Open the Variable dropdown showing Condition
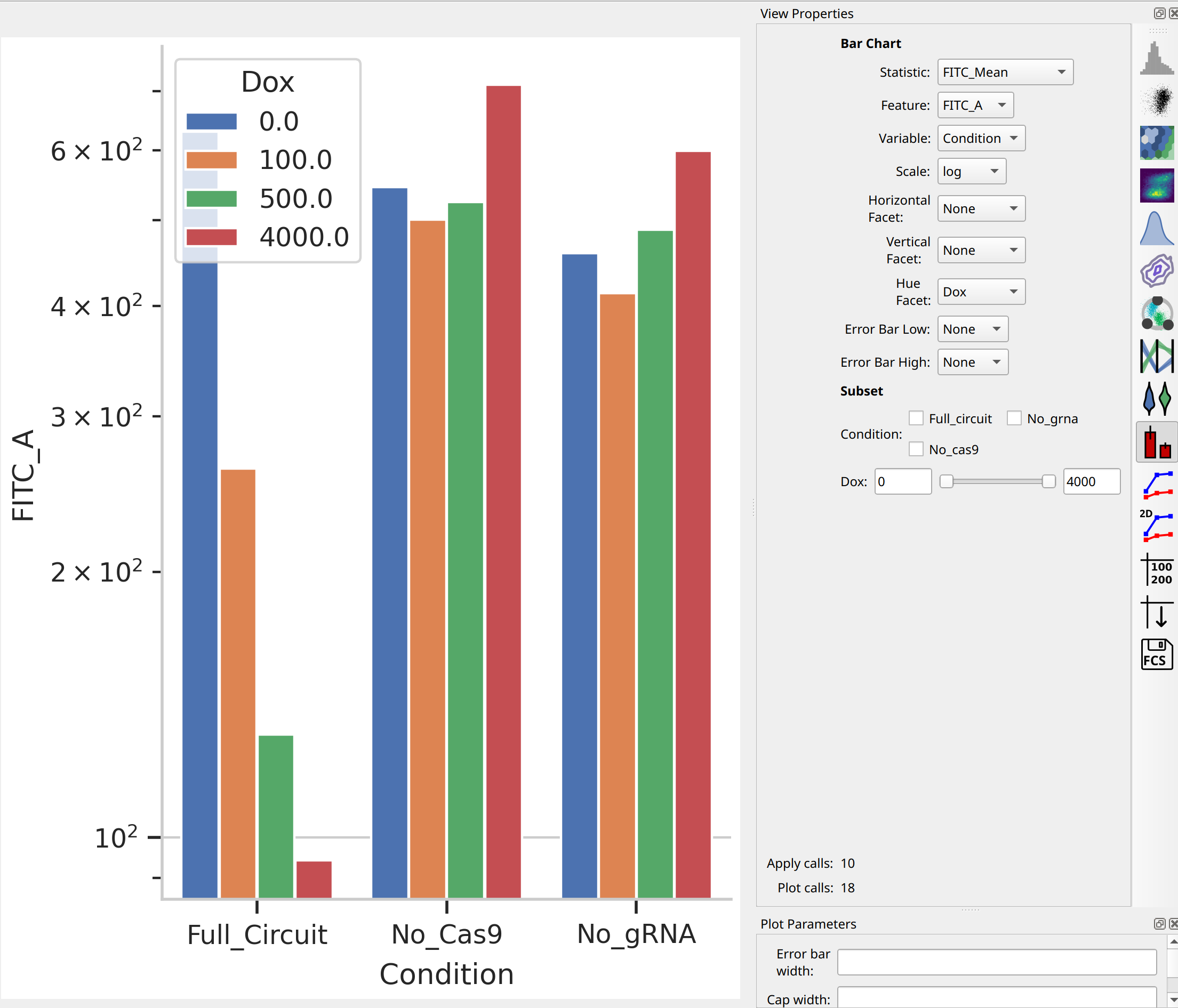 981,138
